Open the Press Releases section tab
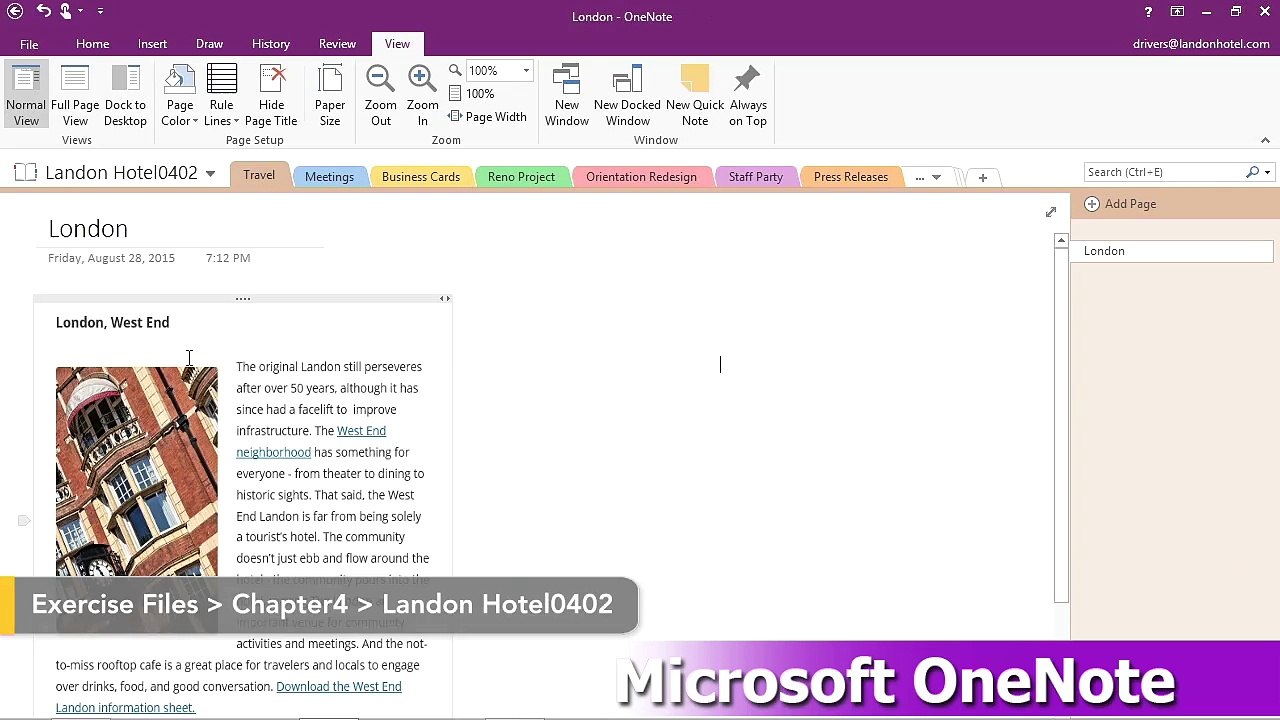Image resolution: width=1280 pixels, height=720 pixels. (851, 177)
